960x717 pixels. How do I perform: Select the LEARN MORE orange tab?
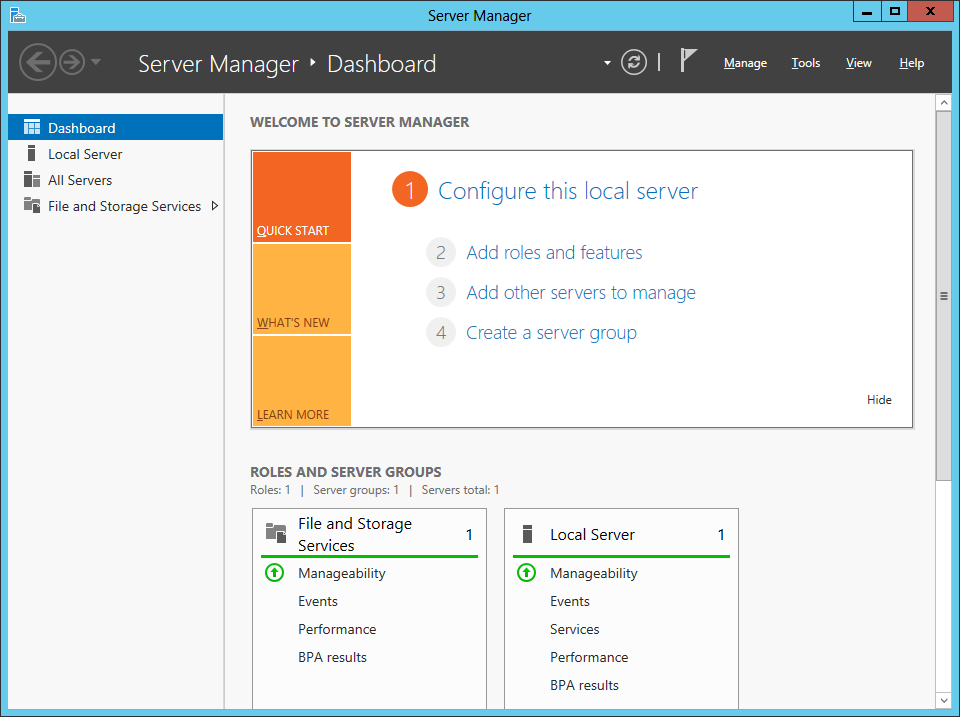click(x=301, y=381)
